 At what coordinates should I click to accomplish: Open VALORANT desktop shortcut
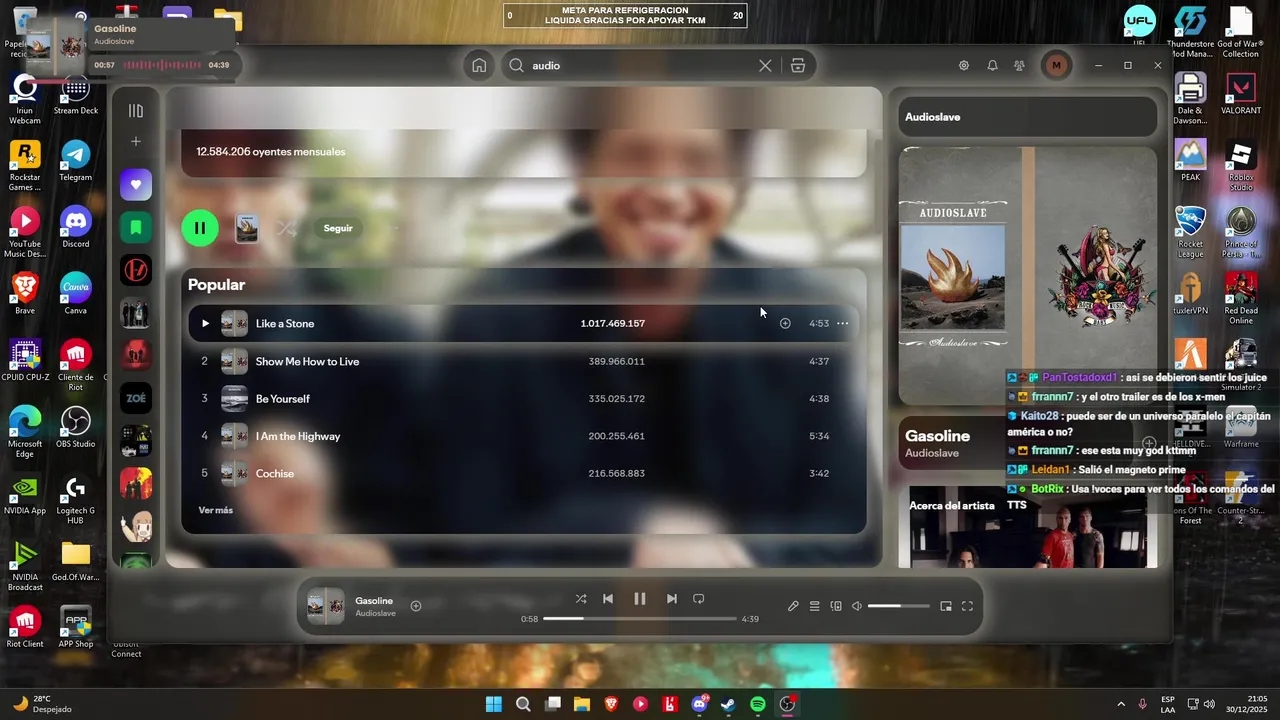coord(1241,94)
